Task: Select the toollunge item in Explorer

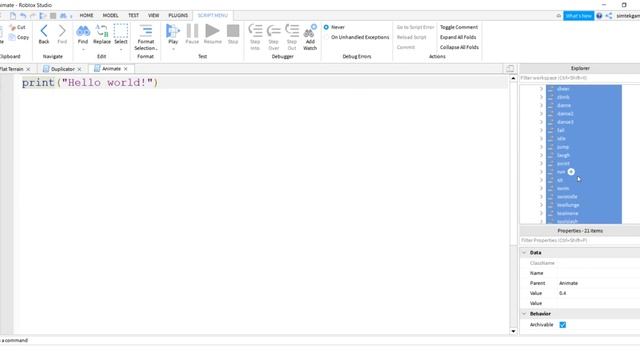Action: (568, 205)
